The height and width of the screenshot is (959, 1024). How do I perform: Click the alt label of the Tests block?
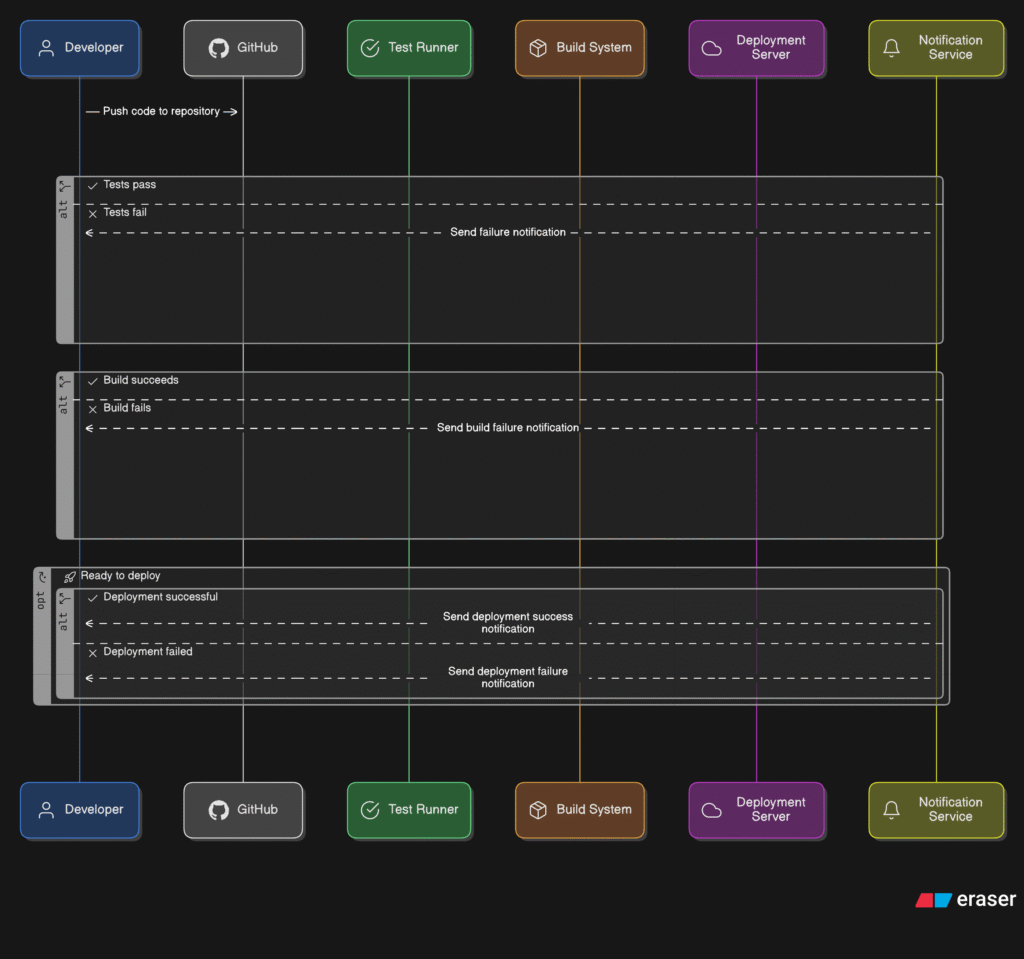[x=63, y=209]
